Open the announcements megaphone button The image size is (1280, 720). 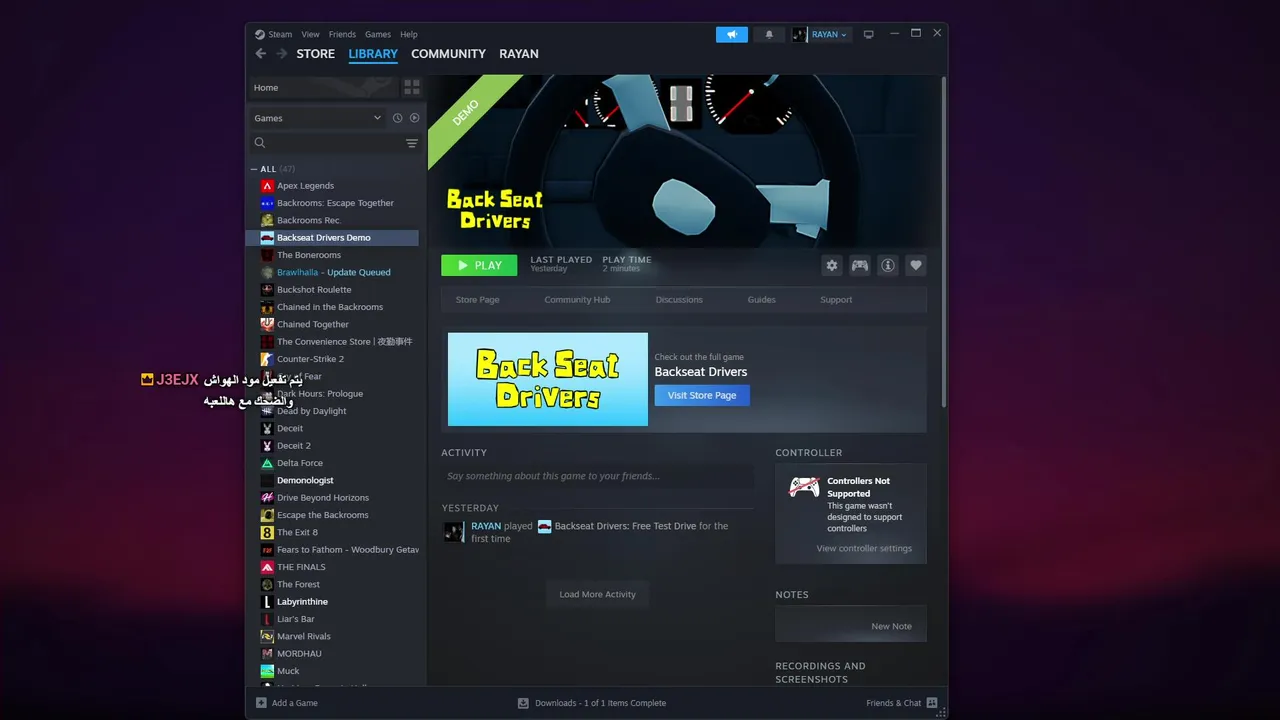(x=732, y=34)
